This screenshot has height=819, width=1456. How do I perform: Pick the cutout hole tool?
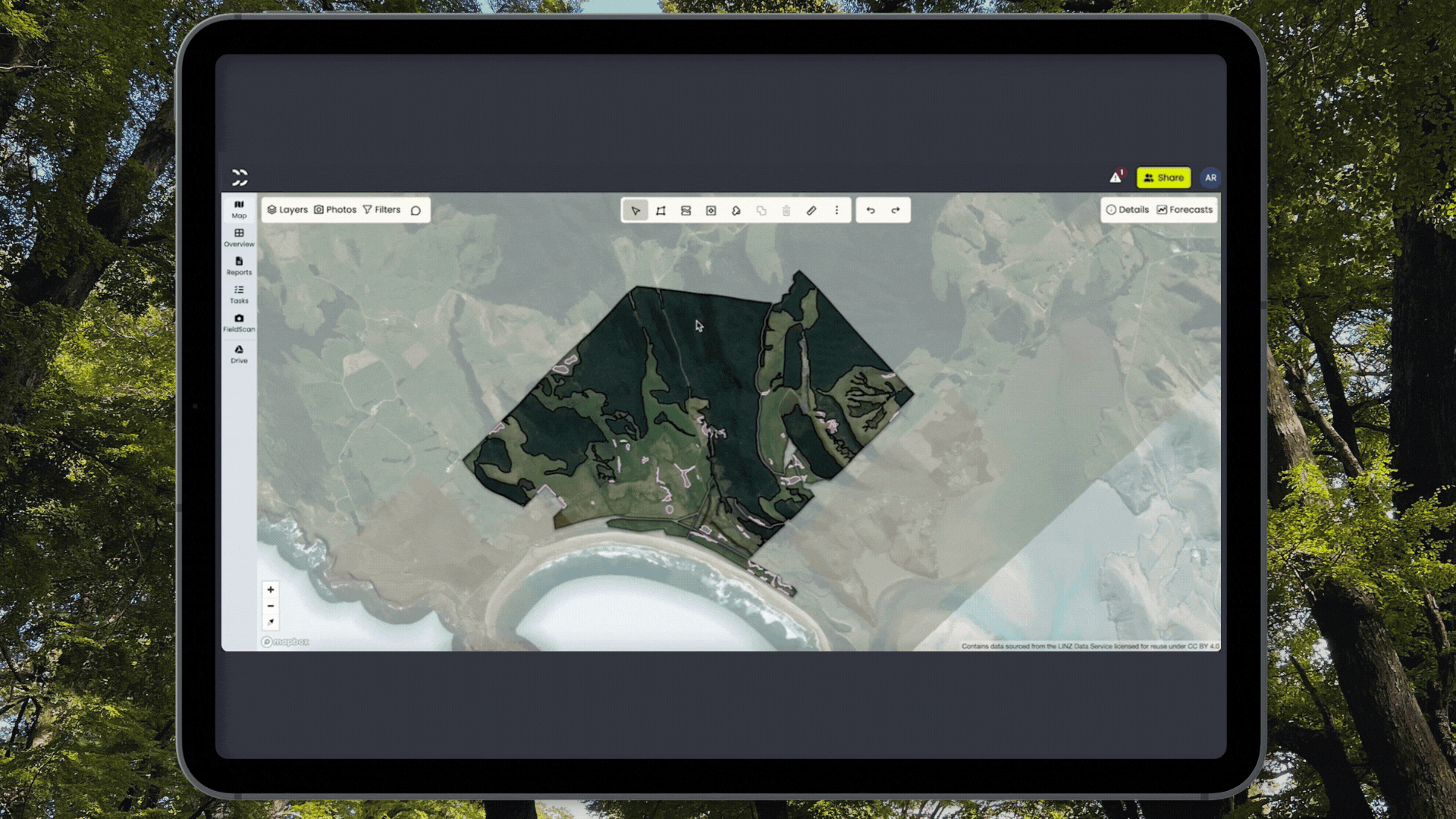pos(711,210)
